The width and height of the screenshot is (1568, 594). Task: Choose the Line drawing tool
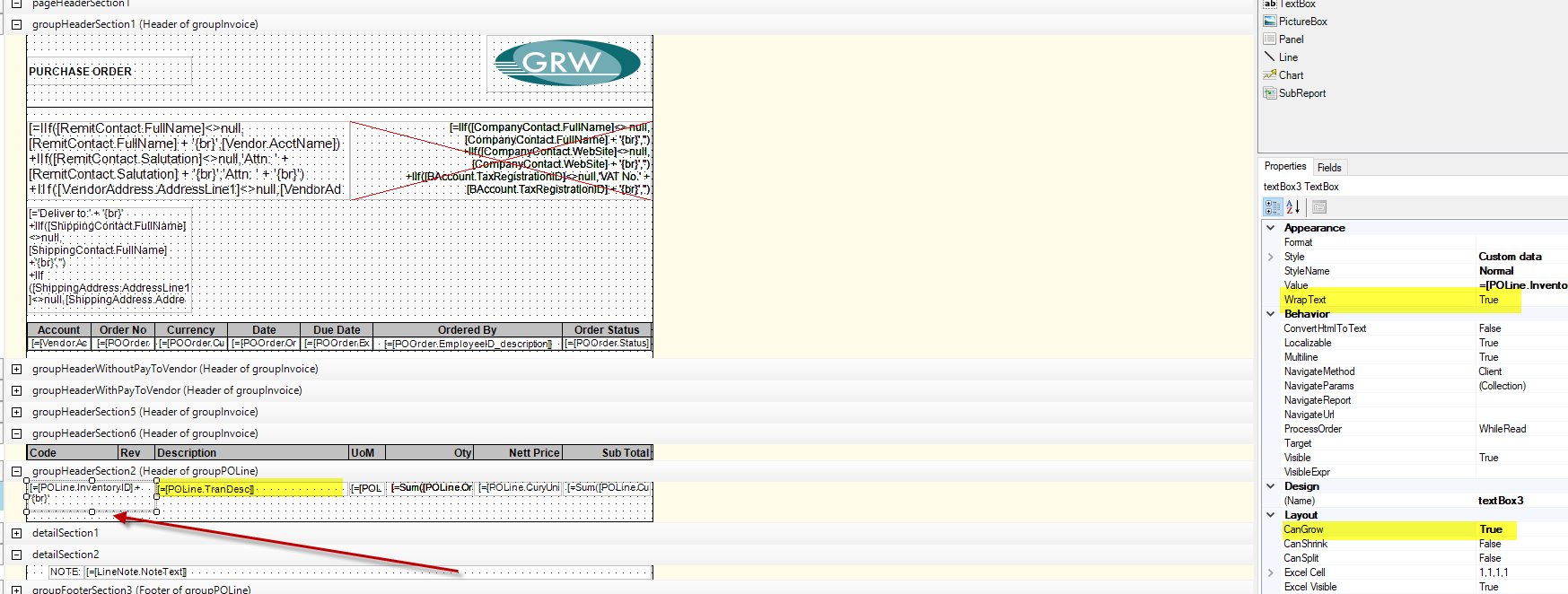1287,57
